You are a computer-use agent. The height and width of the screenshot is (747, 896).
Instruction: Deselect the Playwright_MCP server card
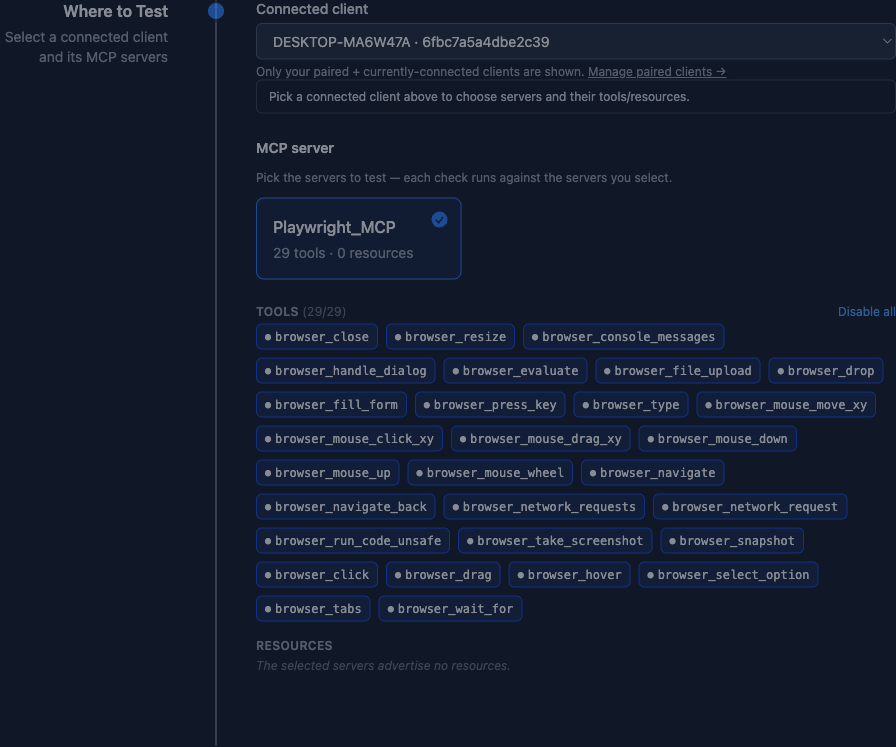click(358, 238)
